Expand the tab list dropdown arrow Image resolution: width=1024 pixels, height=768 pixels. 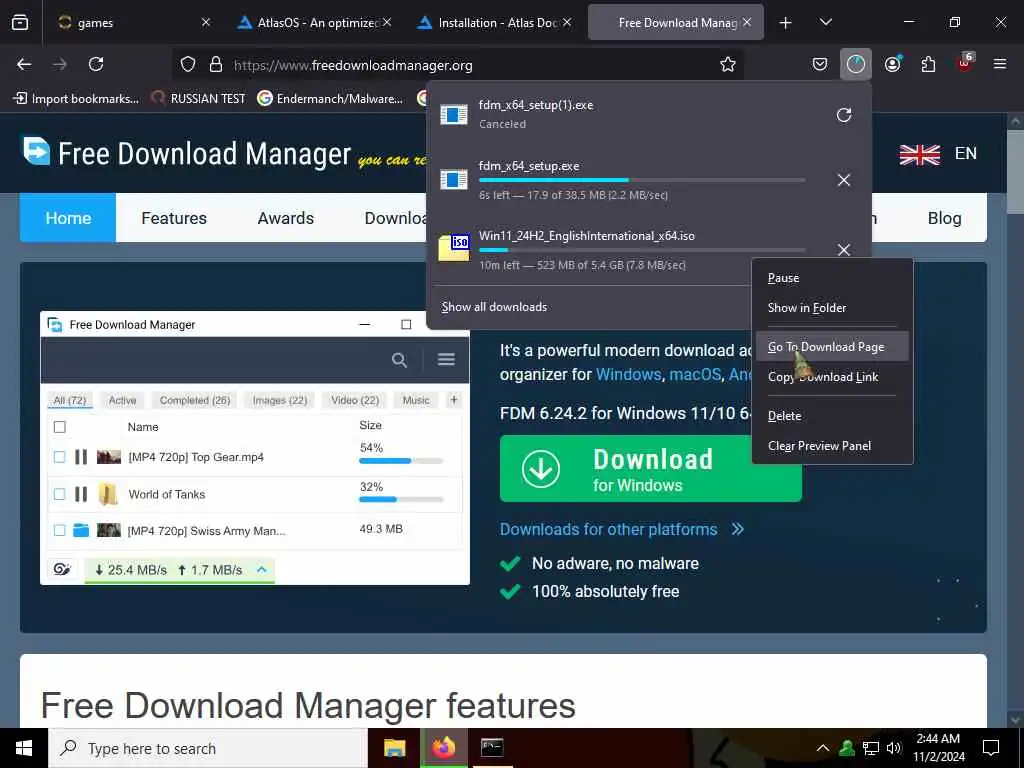(x=825, y=22)
